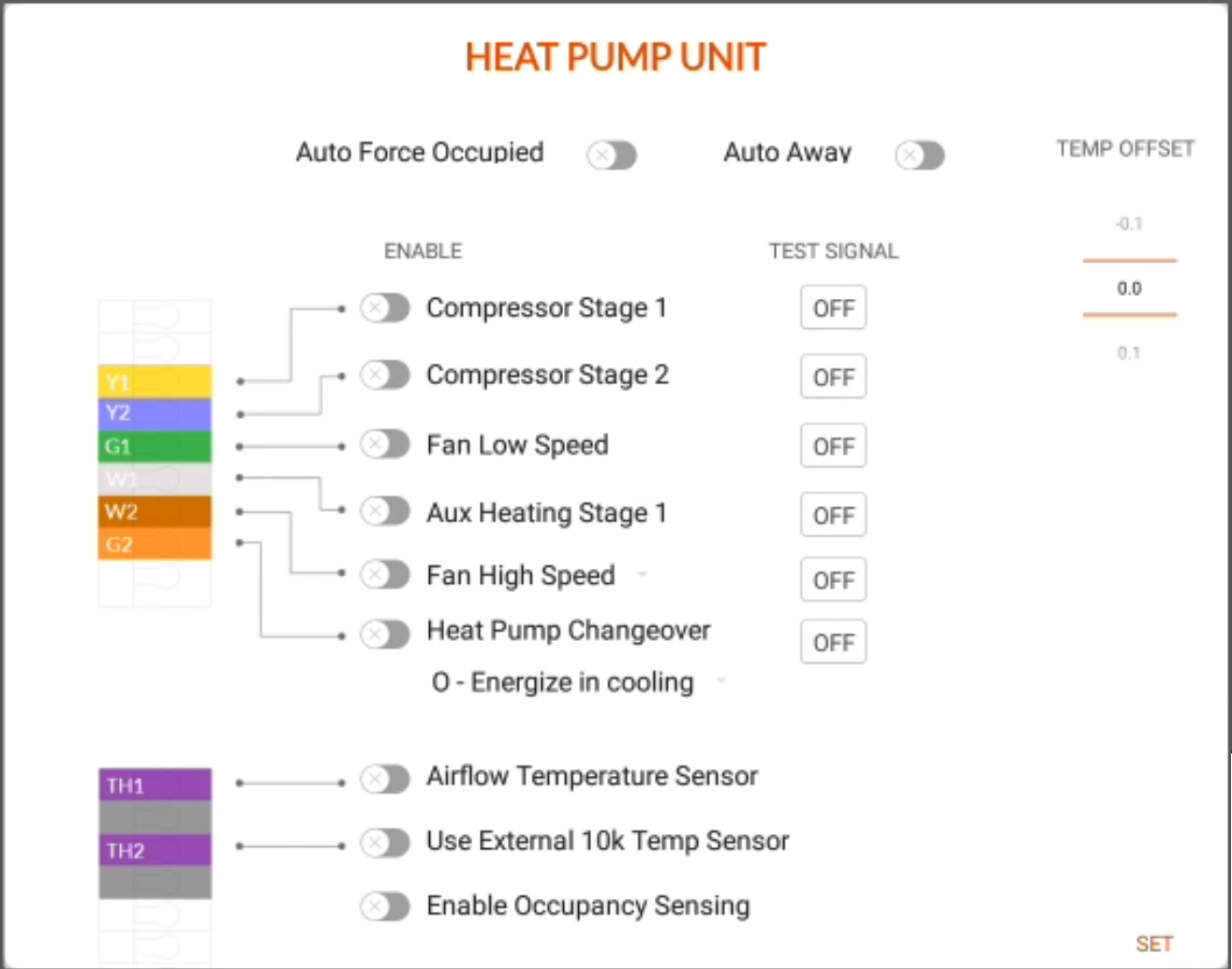The height and width of the screenshot is (969, 1232).
Task: Click the Heat Pump Changeover OFF test button
Action: (833, 642)
